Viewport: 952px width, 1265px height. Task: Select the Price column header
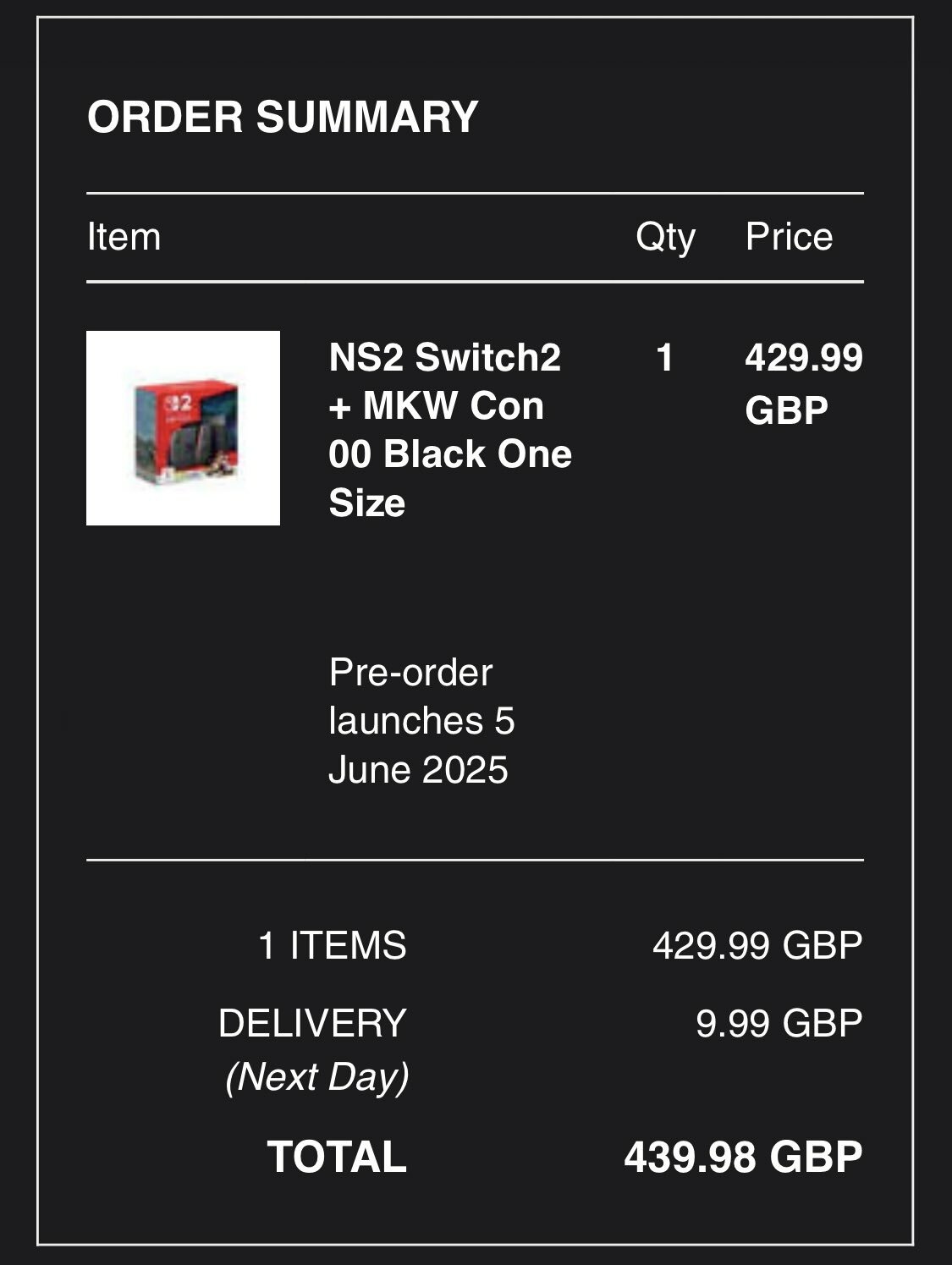789,237
